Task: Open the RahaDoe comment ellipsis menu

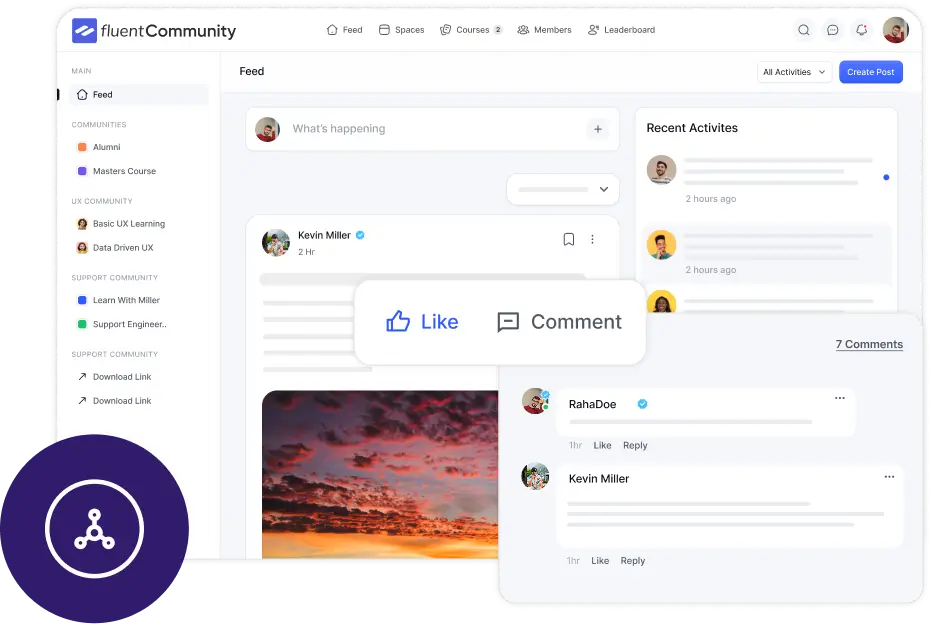Action: click(x=840, y=398)
